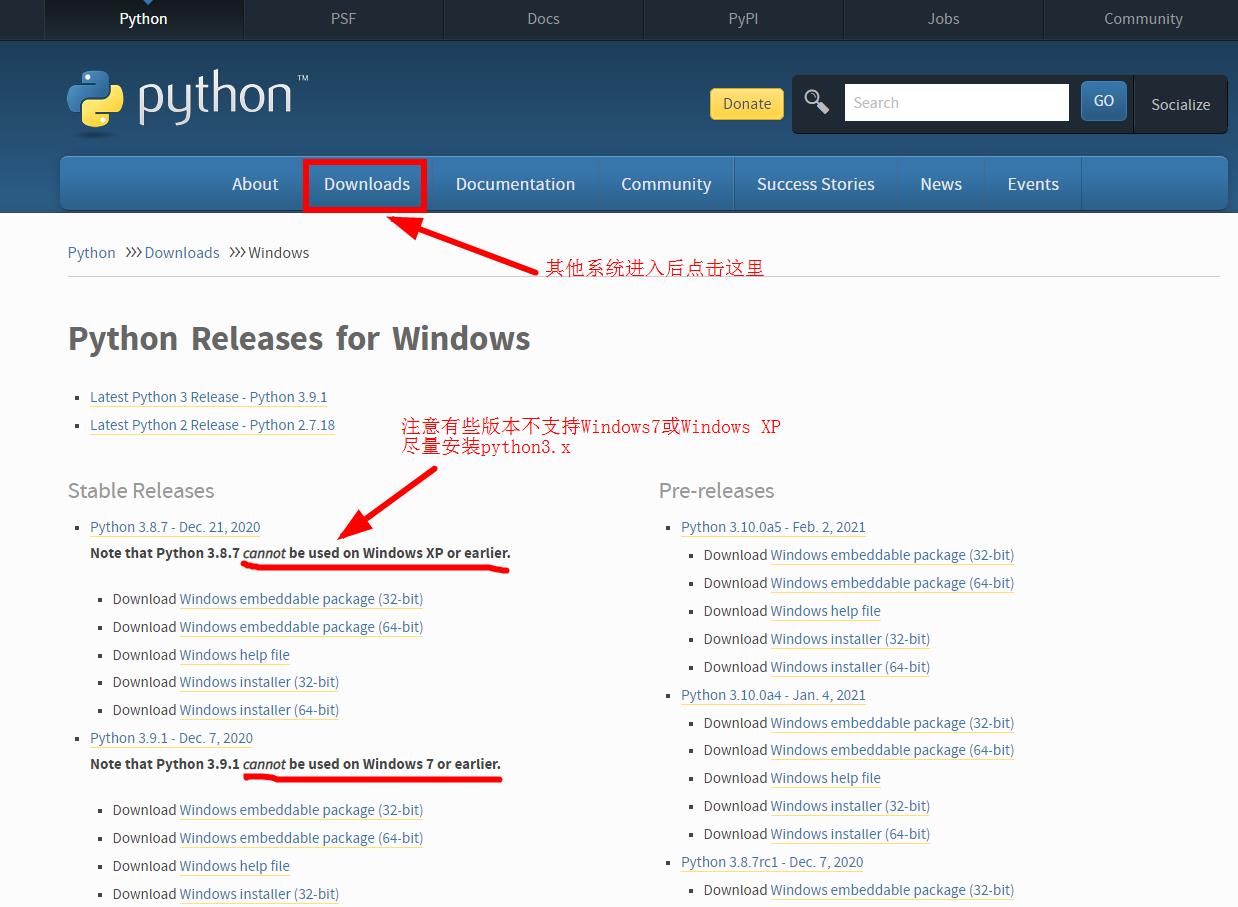
Task: Open the Community item in main navigation bar
Action: tap(666, 184)
